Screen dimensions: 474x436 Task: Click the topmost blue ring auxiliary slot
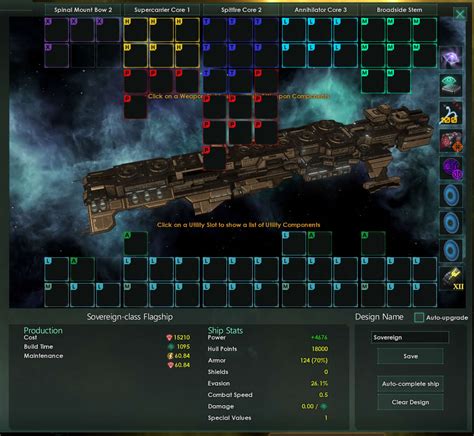(x=451, y=195)
